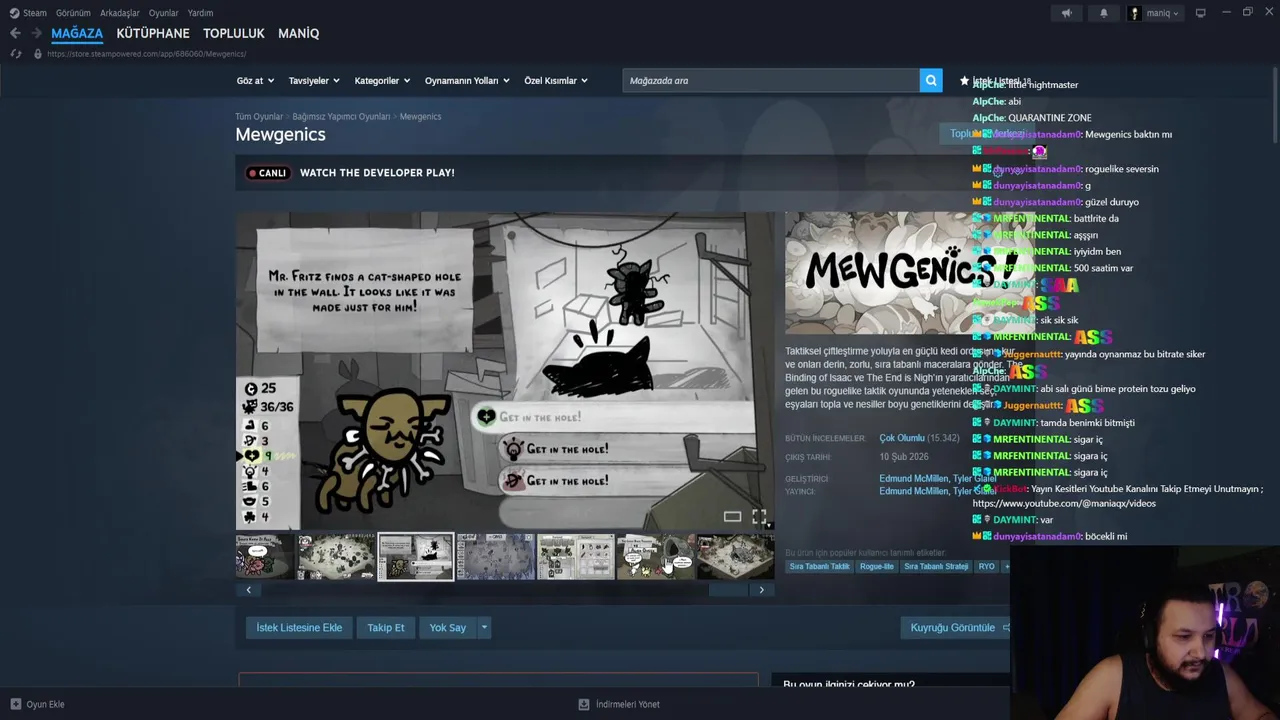This screenshot has width=1280, height=720.
Task: Click the plus button after the RYO tag
Action: [x=1006, y=566]
